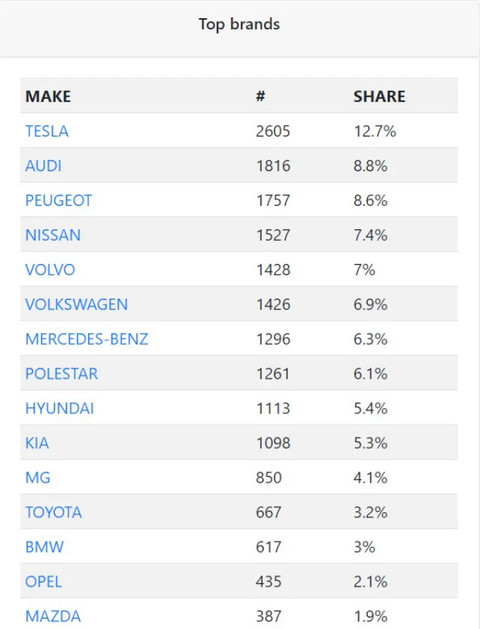This screenshot has width=480, height=629.
Task: Select the KIA brand link
Action: (x=37, y=443)
